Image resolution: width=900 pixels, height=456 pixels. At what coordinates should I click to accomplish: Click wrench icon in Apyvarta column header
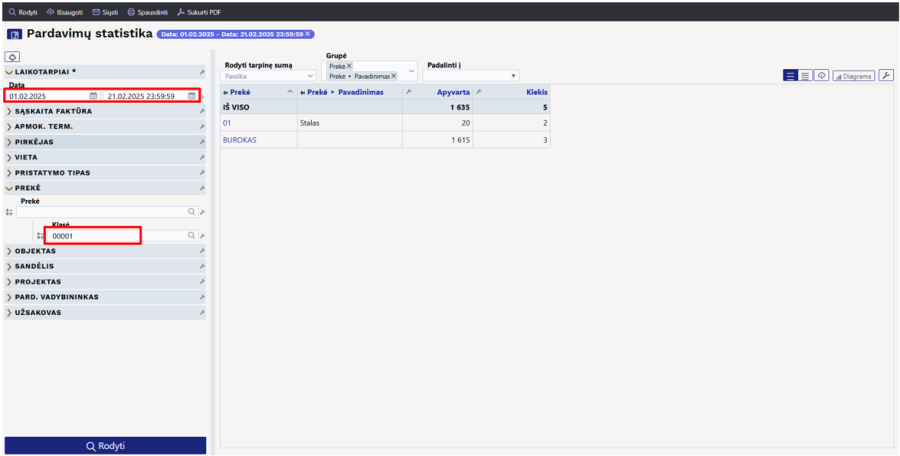(x=408, y=91)
